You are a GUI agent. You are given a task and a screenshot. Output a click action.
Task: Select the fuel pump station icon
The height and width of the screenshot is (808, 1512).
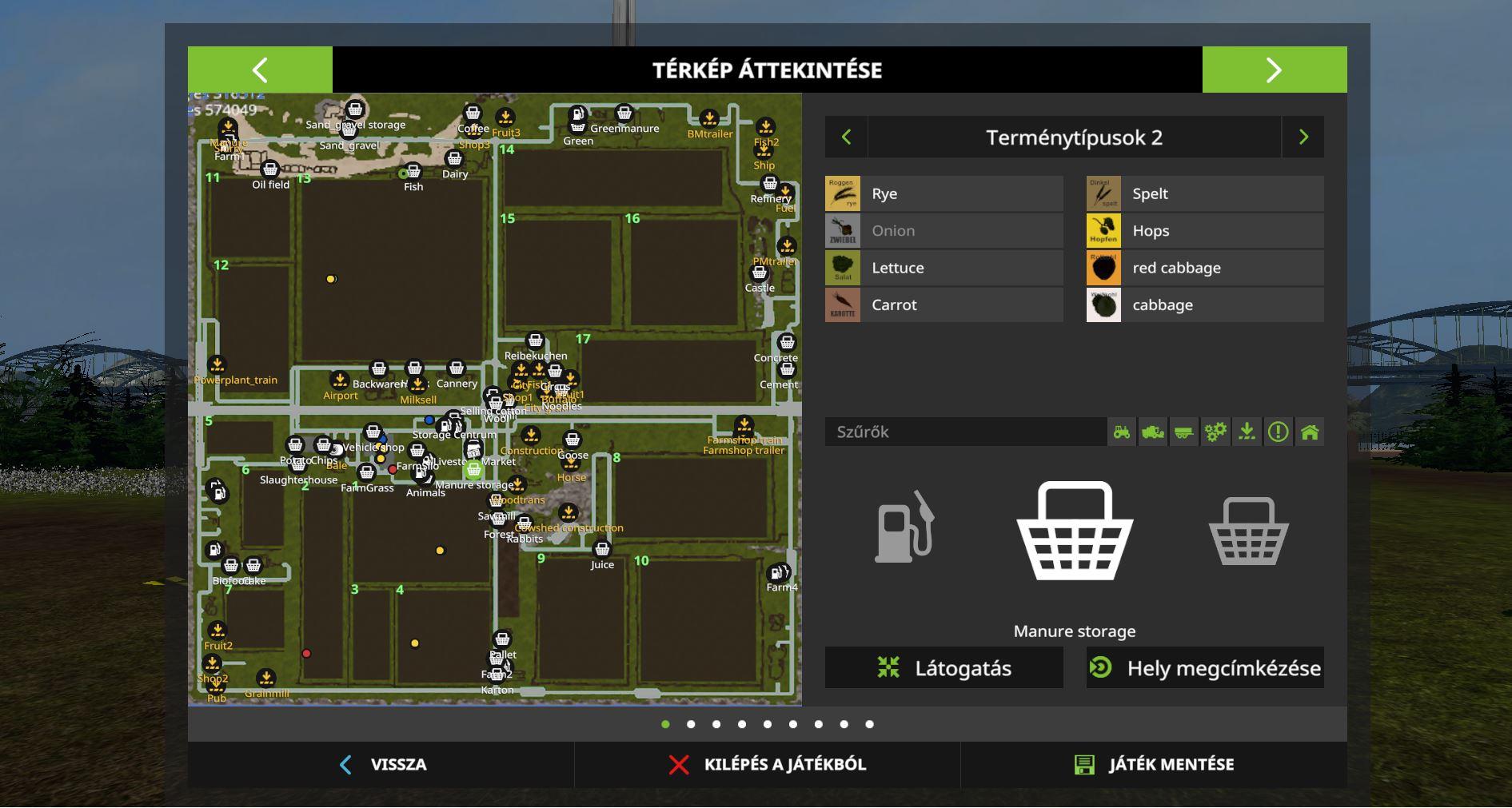click(904, 528)
